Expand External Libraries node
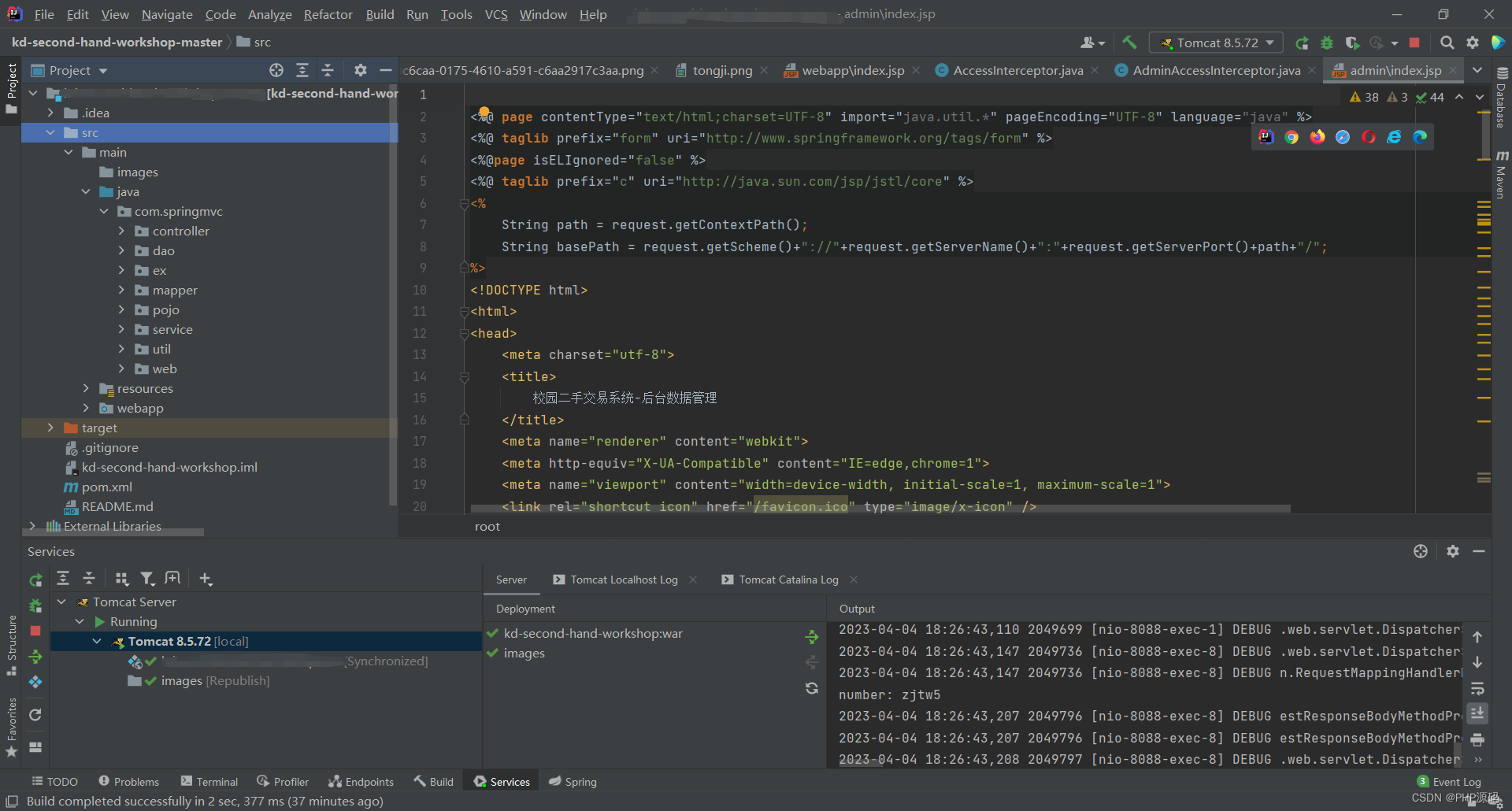This screenshot has height=811, width=1512. click(32, 526)
